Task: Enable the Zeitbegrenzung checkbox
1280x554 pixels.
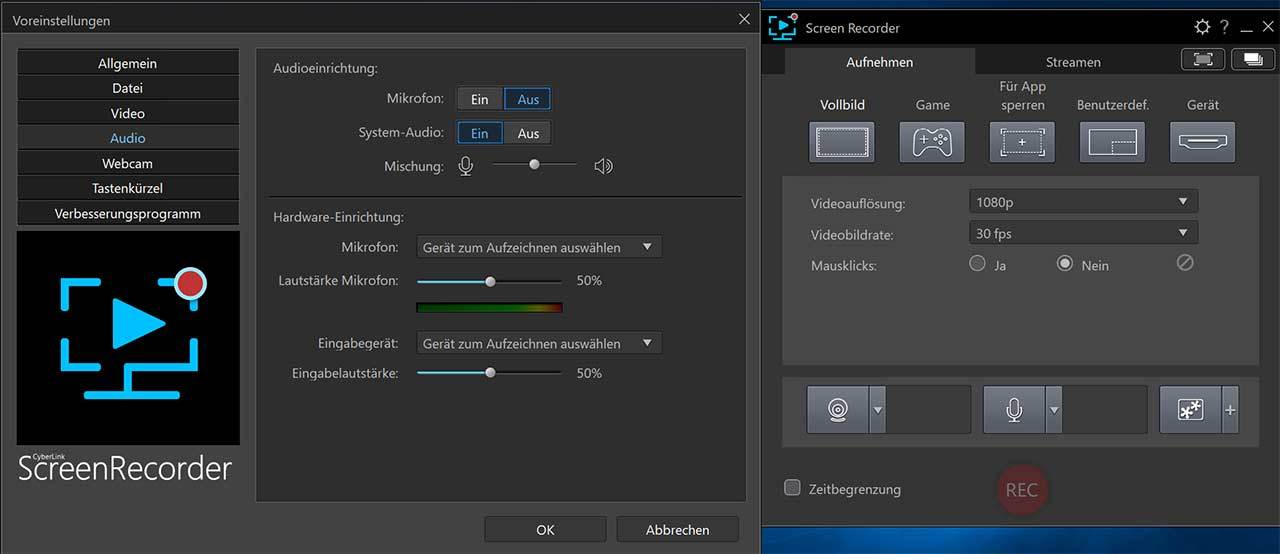Action: (793, 488)
